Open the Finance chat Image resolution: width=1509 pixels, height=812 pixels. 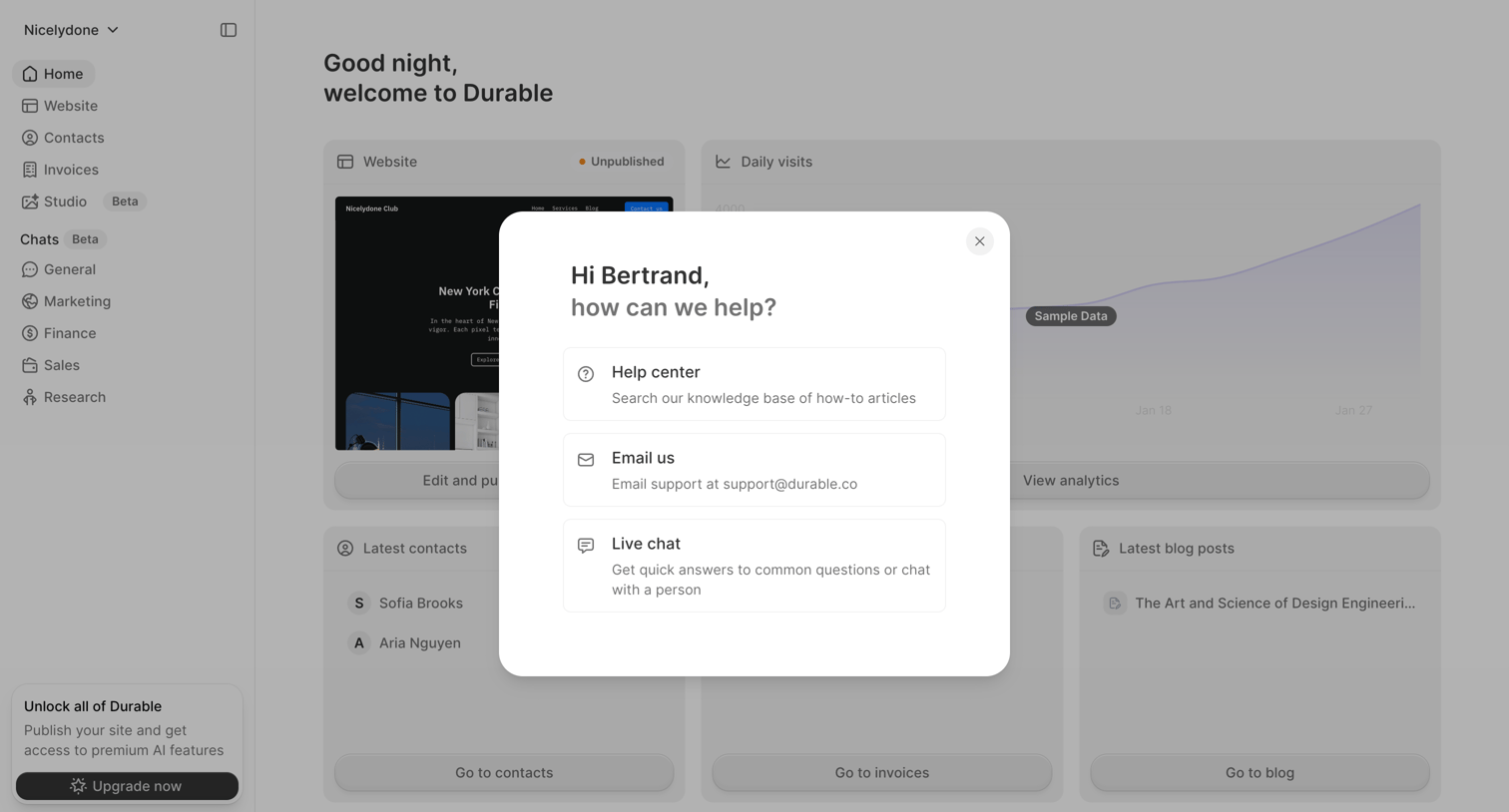coord(60,333)
